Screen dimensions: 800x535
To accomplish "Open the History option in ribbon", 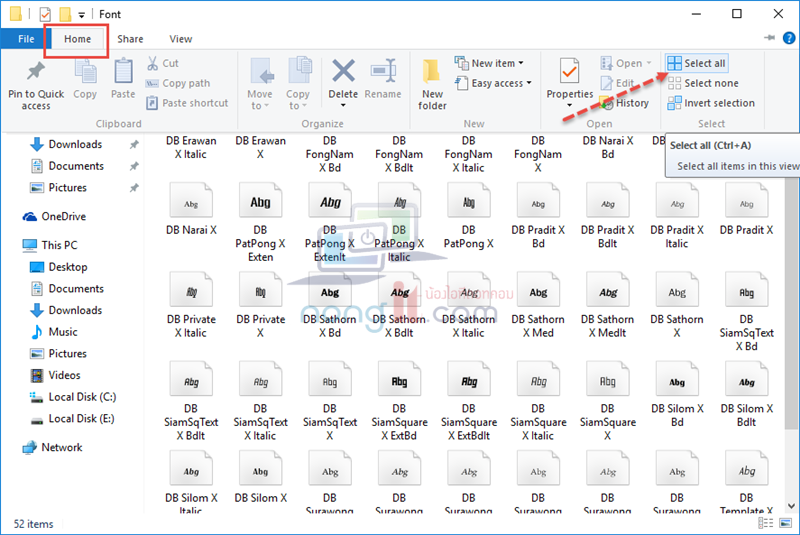I will pos(625,103).
